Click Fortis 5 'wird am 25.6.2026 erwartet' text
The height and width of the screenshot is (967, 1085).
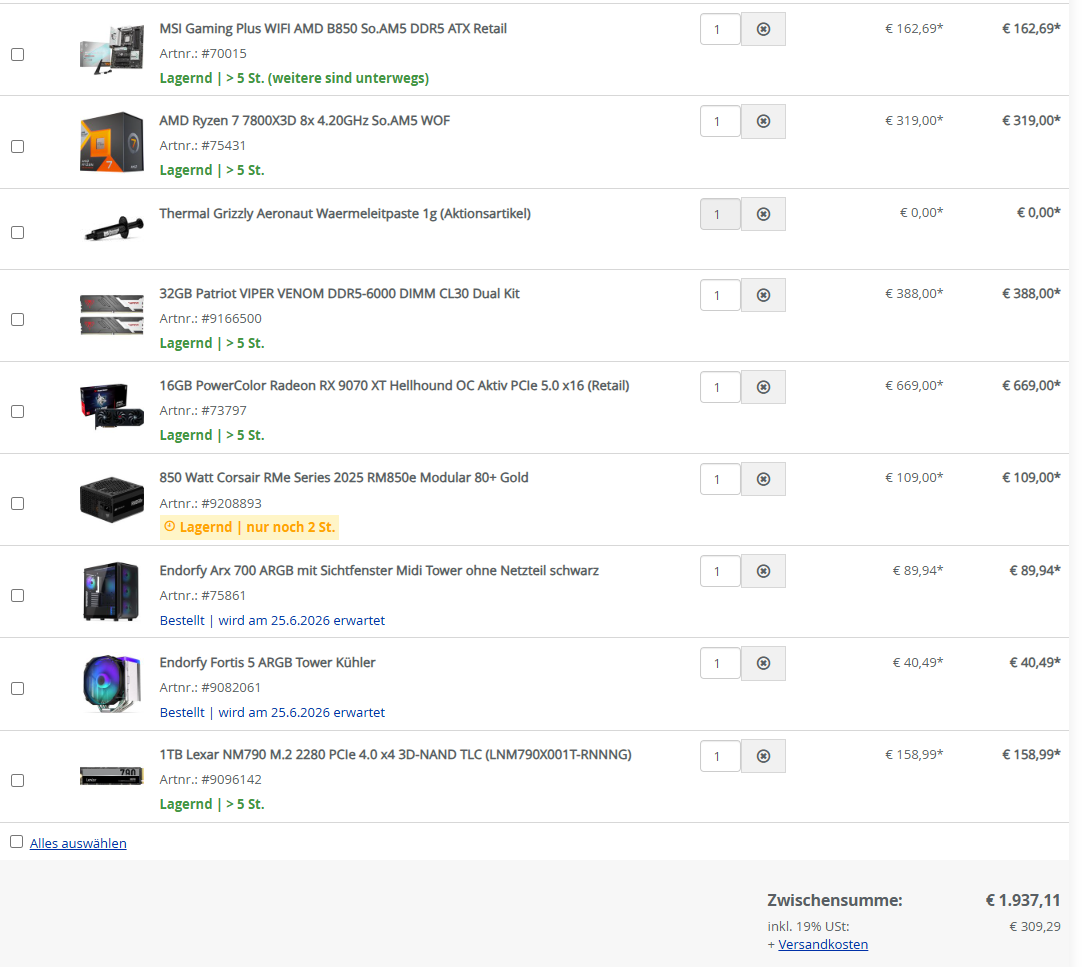click(302, 712)
